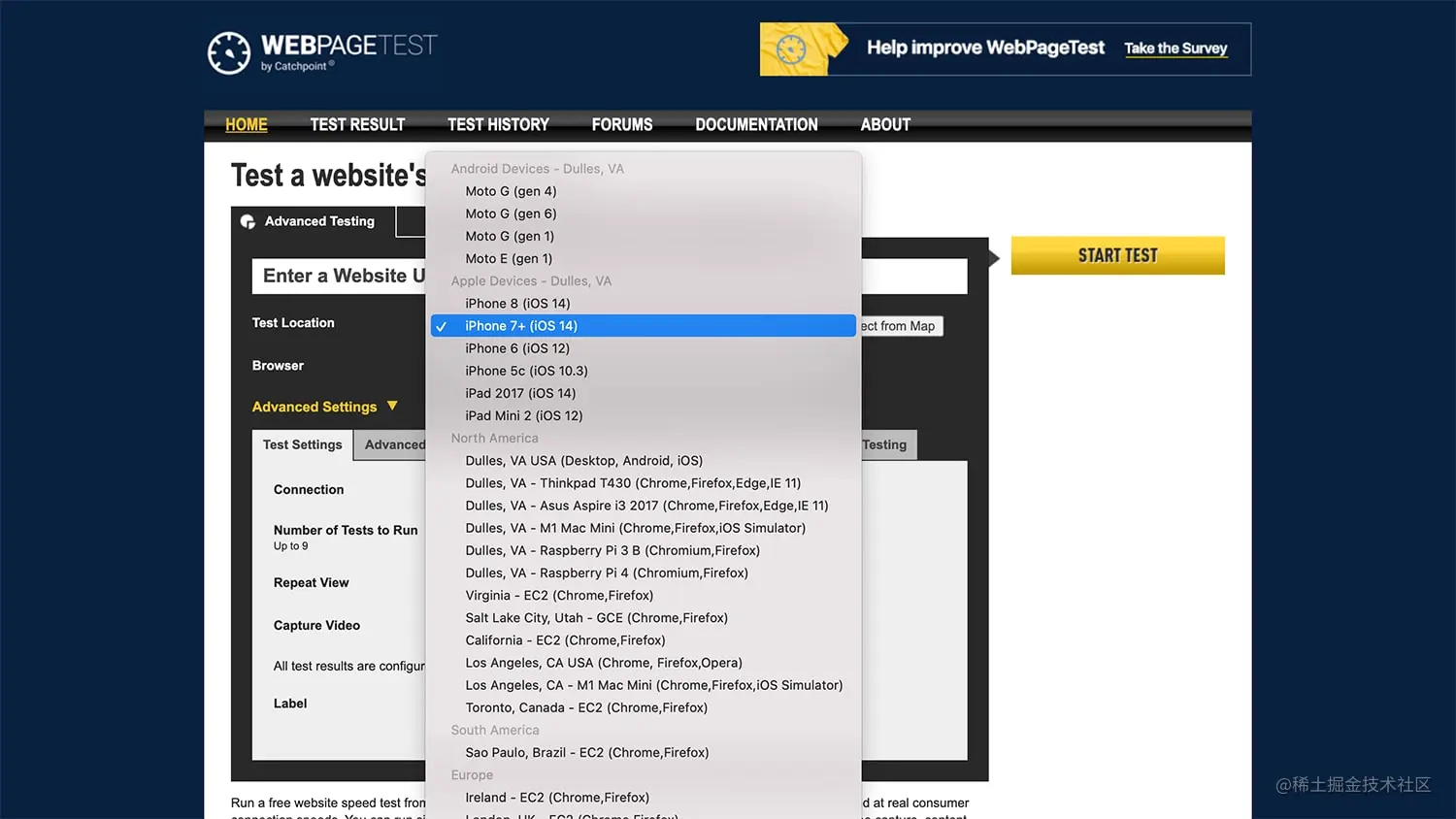This screenshot has height=819, width=1456.
Task: Open DOCUMENTATION nav item
Action: click(756, 124)
